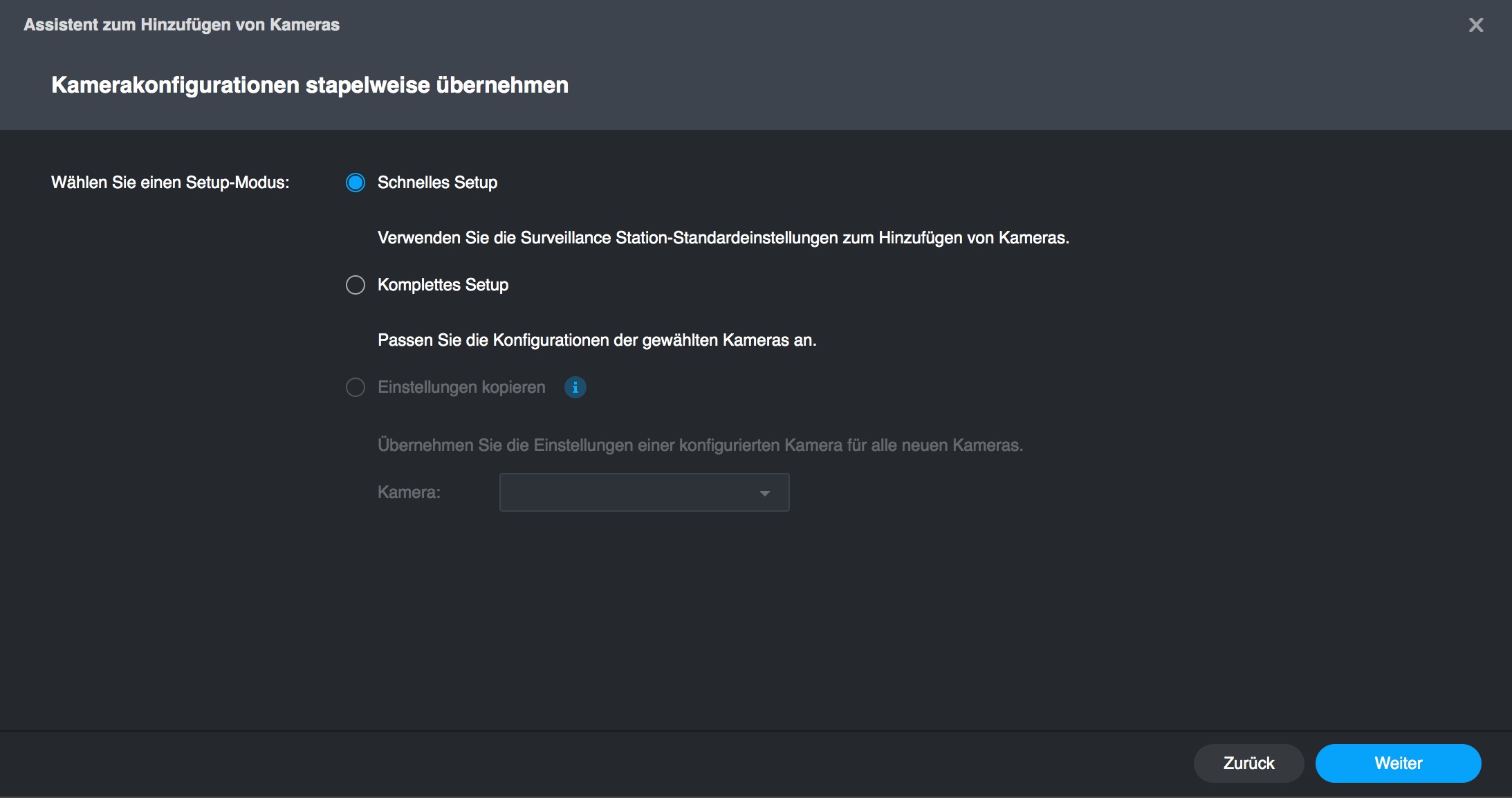The width and height of the screenshot is (1512, 798).
Task: Click the Surveillance Station-Standardeinstellungen description
Action: coord(723,238)
